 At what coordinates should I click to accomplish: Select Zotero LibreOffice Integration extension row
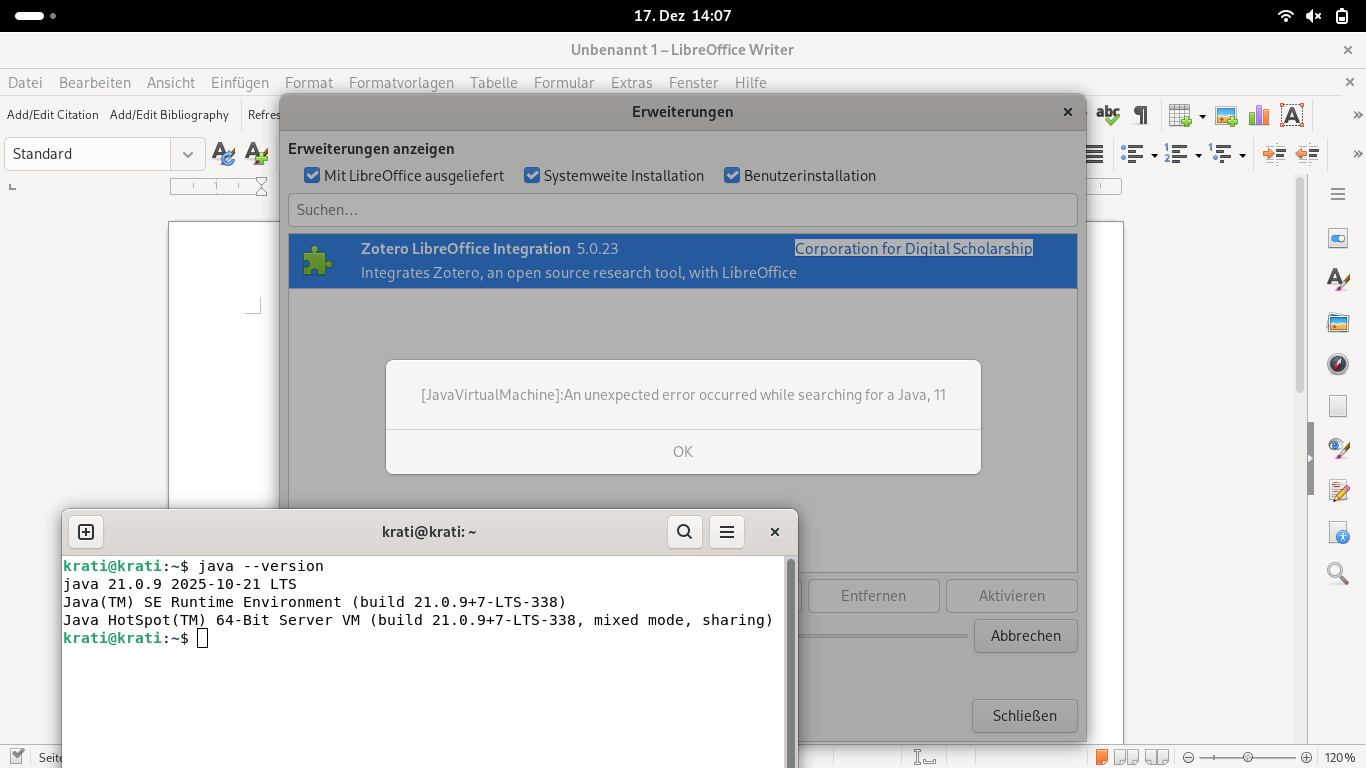coord(683,261)
